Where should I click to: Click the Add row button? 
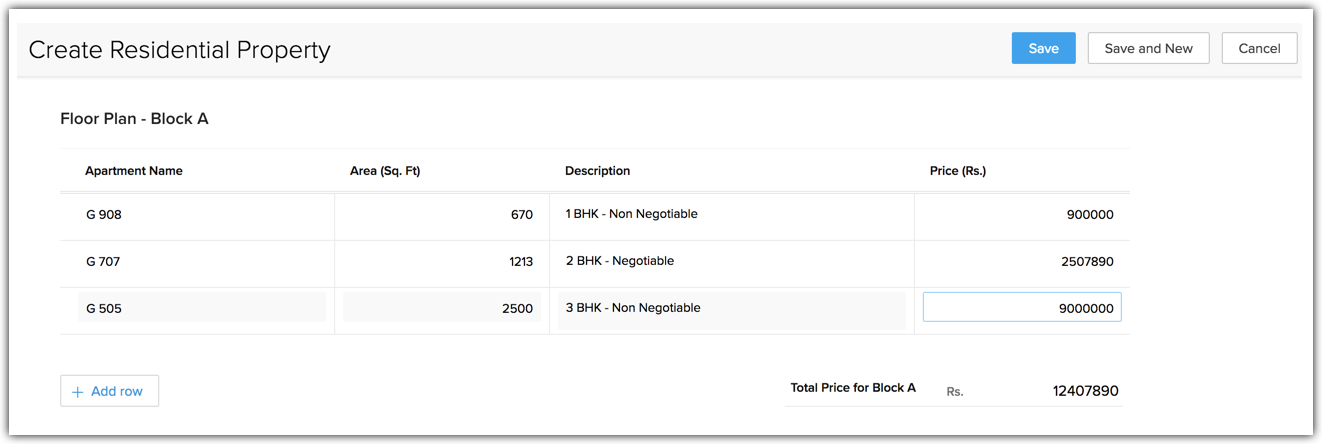pos(109,391)
